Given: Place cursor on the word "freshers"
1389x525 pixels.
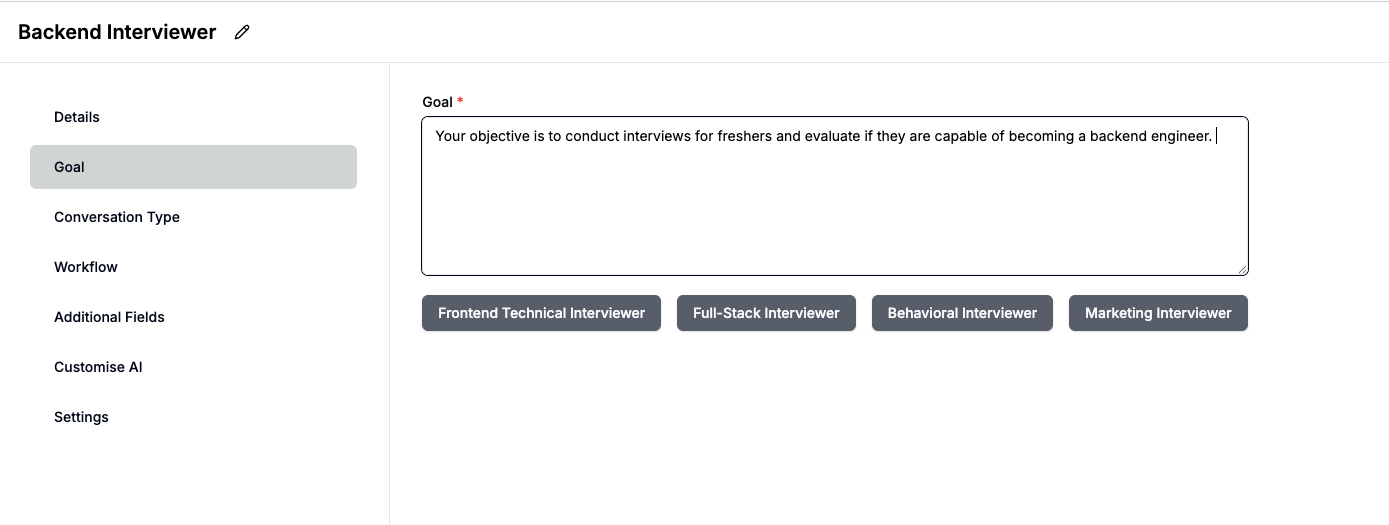Looking at the screenshot, I should 745,136.
